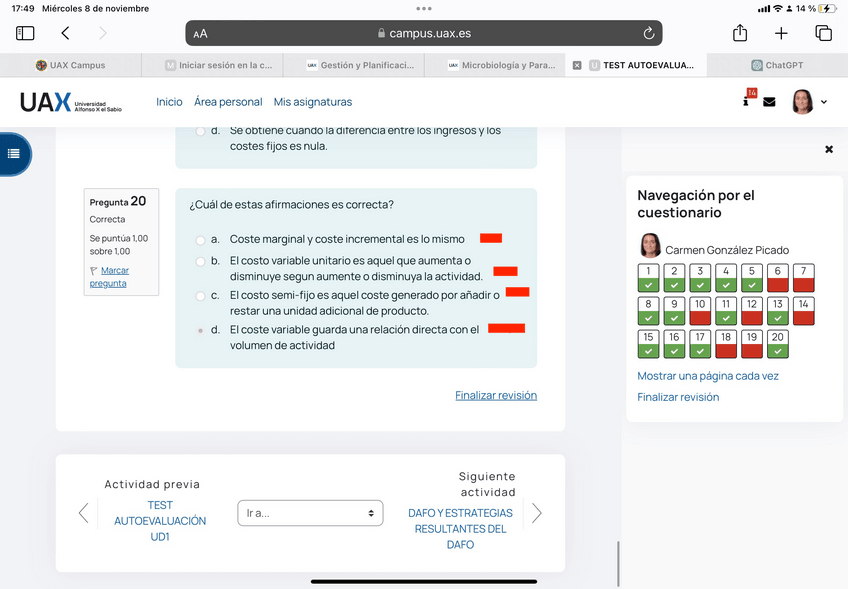848x589 pixels.
Task: Jump to question 2 in navigation
Action: pos(674,278)
